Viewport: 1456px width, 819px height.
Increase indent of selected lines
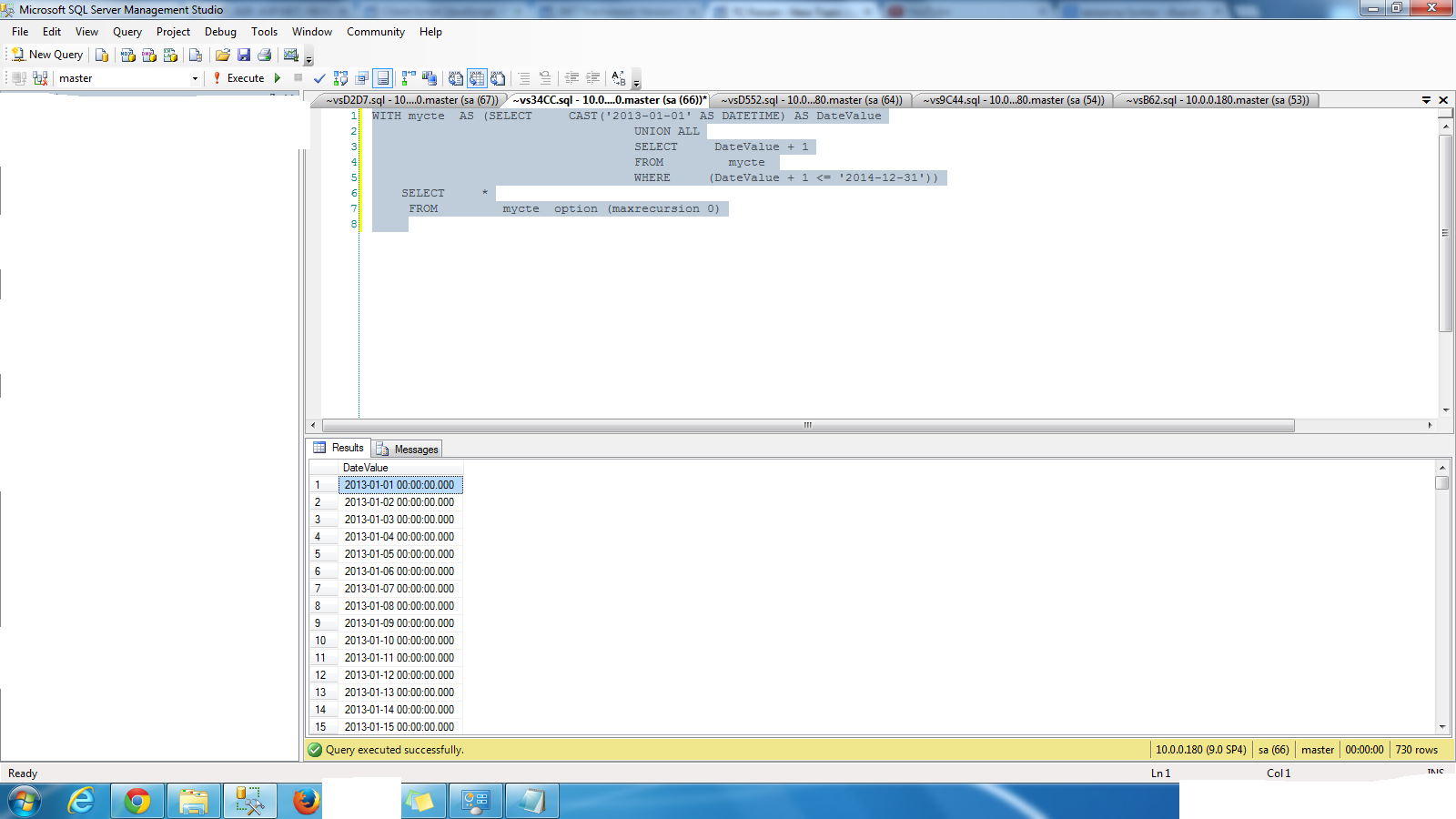point(592,78)
